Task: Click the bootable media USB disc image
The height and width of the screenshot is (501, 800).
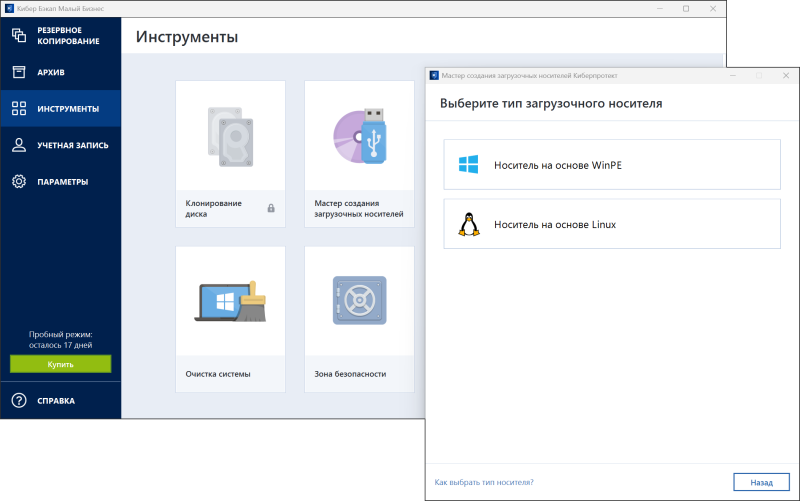Action: [359, 135]
